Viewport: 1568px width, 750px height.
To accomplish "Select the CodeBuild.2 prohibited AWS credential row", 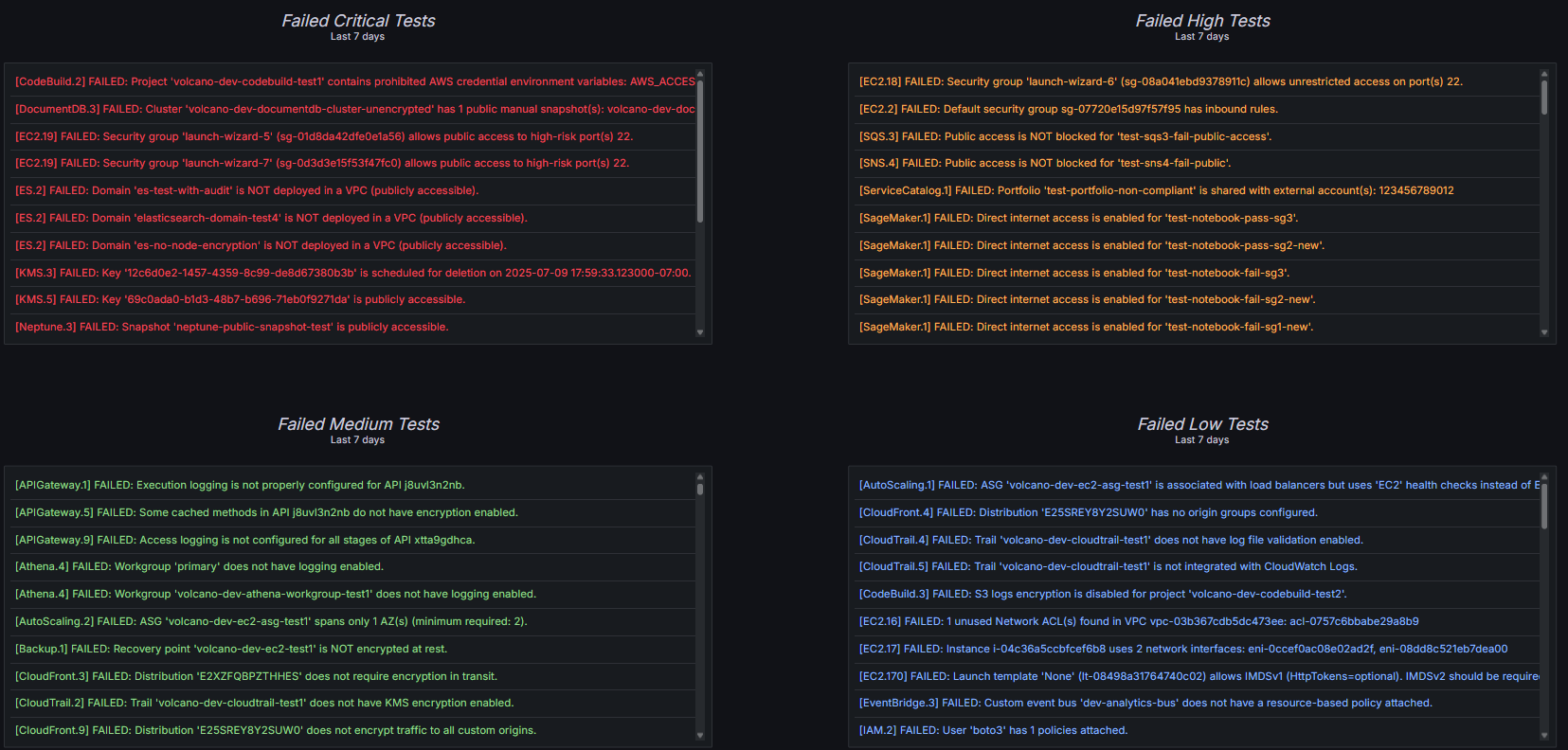I will pyautogui.click(x=351, y=82).
